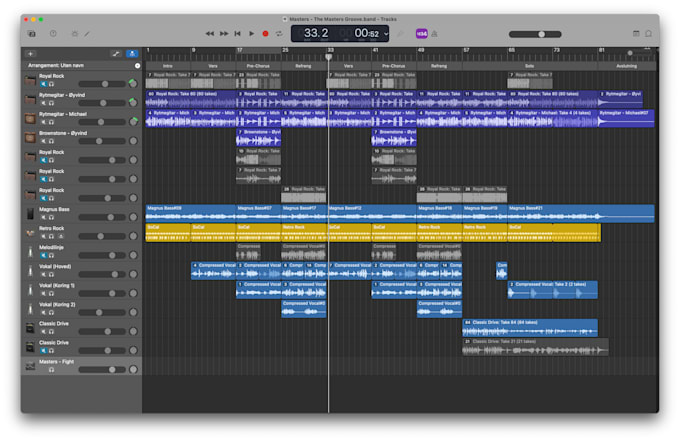Select the Magnus Bass#21 region
Screen dimensions: 680x441
581,213
